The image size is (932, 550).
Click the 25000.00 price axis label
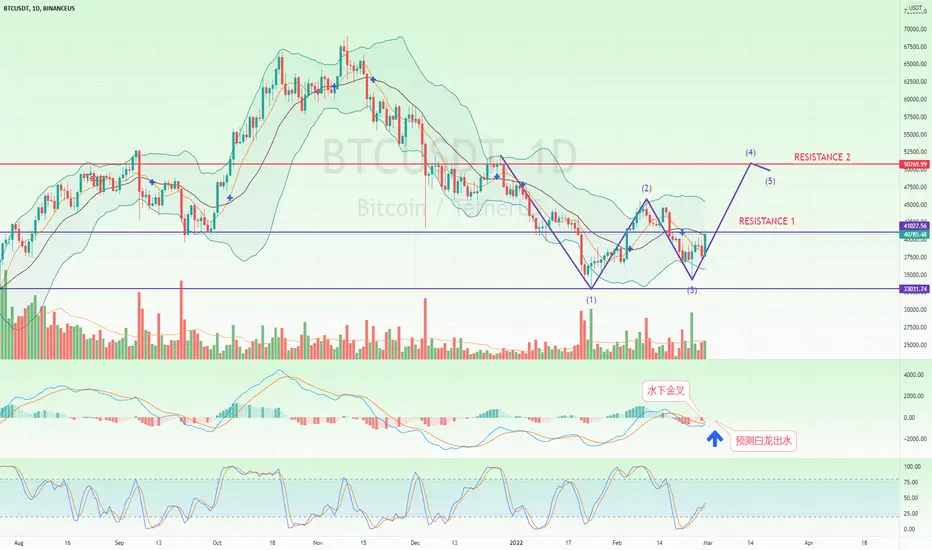coord(915,345)
